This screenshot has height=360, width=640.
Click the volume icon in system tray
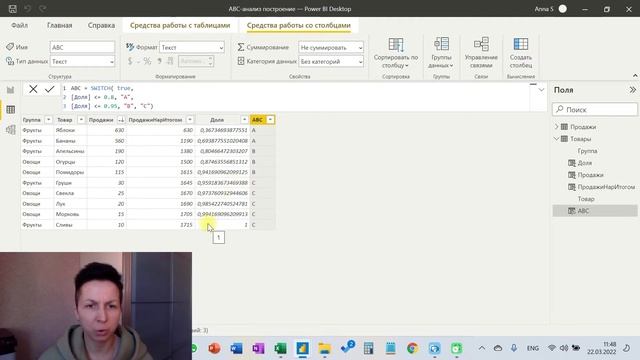click(564, 348)
